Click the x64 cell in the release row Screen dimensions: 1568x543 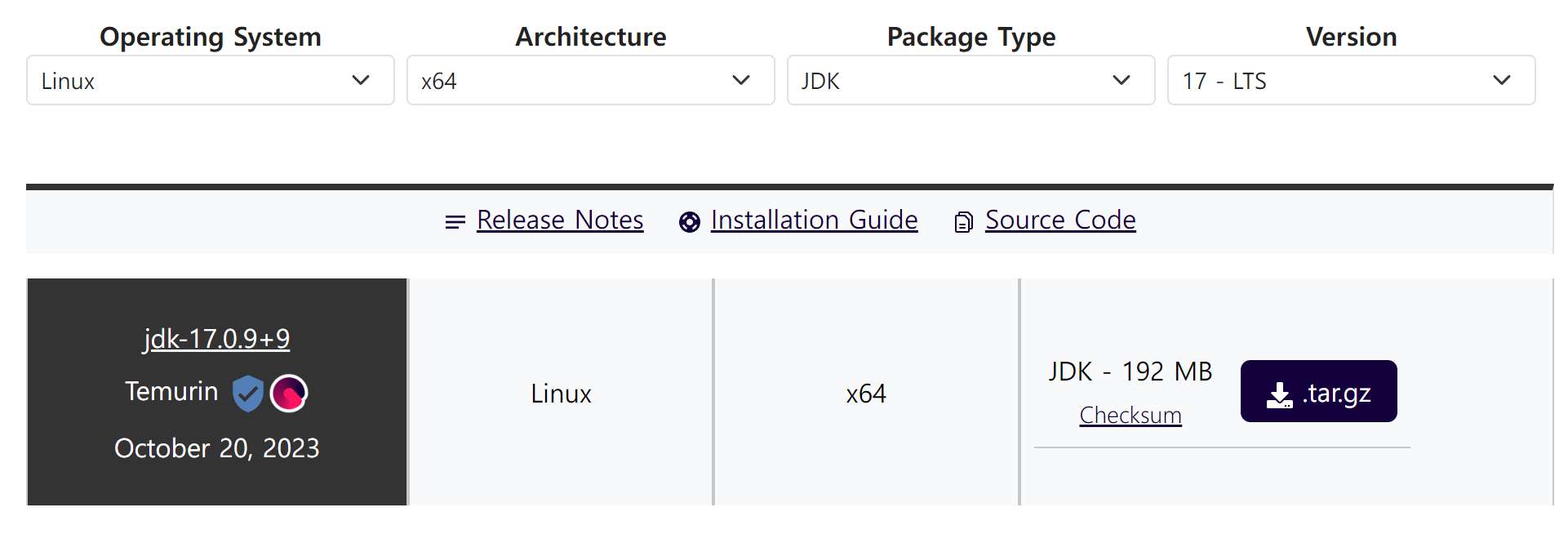click(x=866, y=394)
